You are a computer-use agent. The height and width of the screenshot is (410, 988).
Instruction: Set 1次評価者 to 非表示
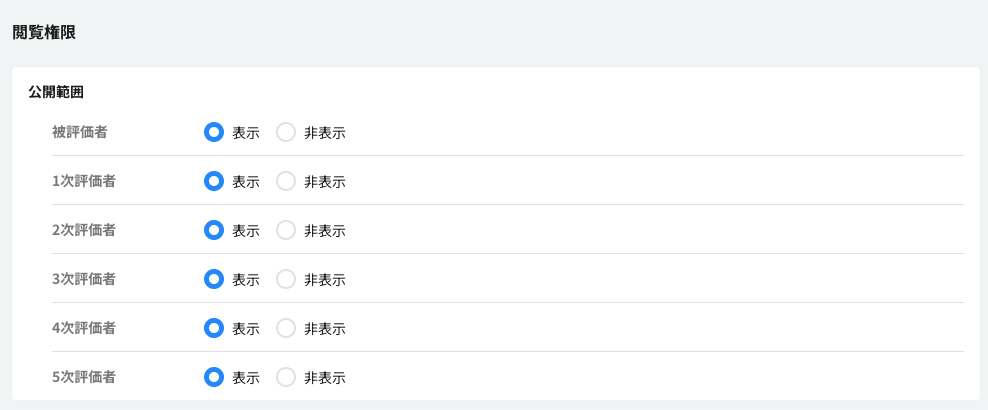[286, 181]
